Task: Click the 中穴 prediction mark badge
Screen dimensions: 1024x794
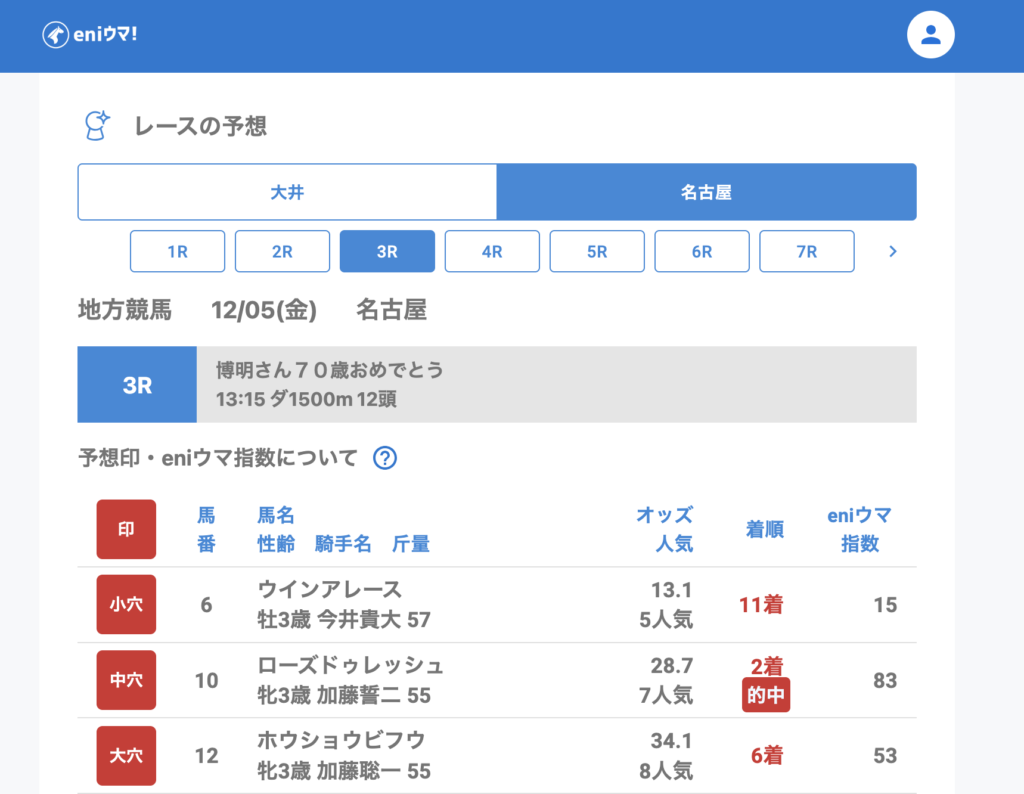Action: tap(126, 680)
